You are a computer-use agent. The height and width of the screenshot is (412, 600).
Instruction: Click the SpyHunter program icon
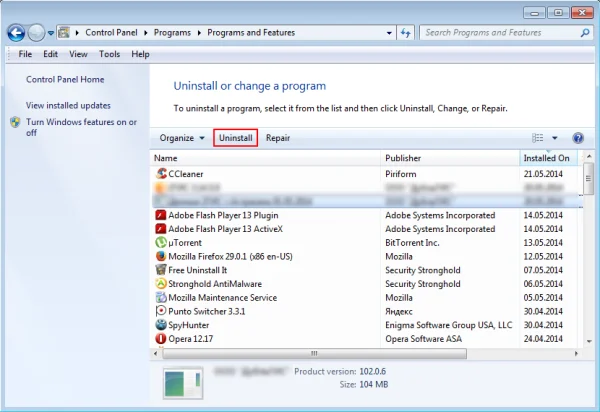161,325
